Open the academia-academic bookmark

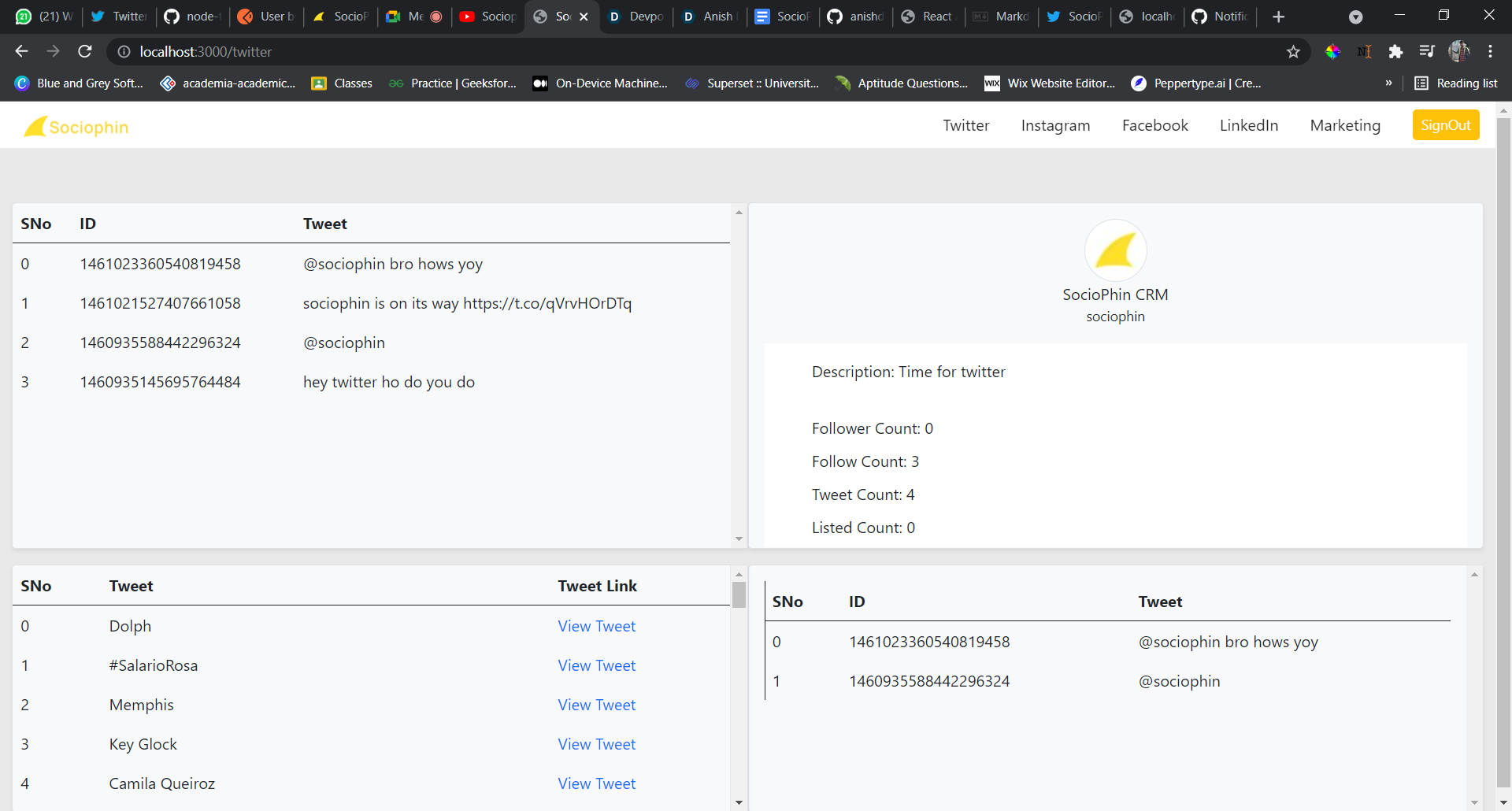point(228,83)
